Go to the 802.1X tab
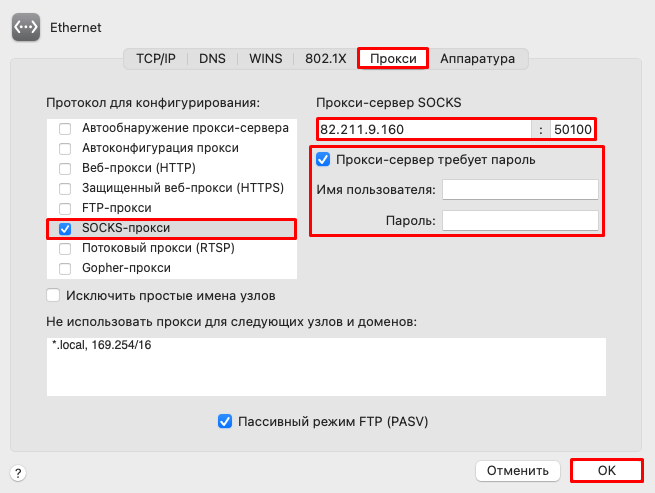 (x=325, y=58)
